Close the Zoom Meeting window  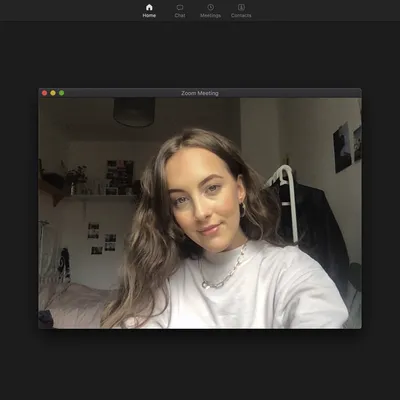(x=44, y=93)
